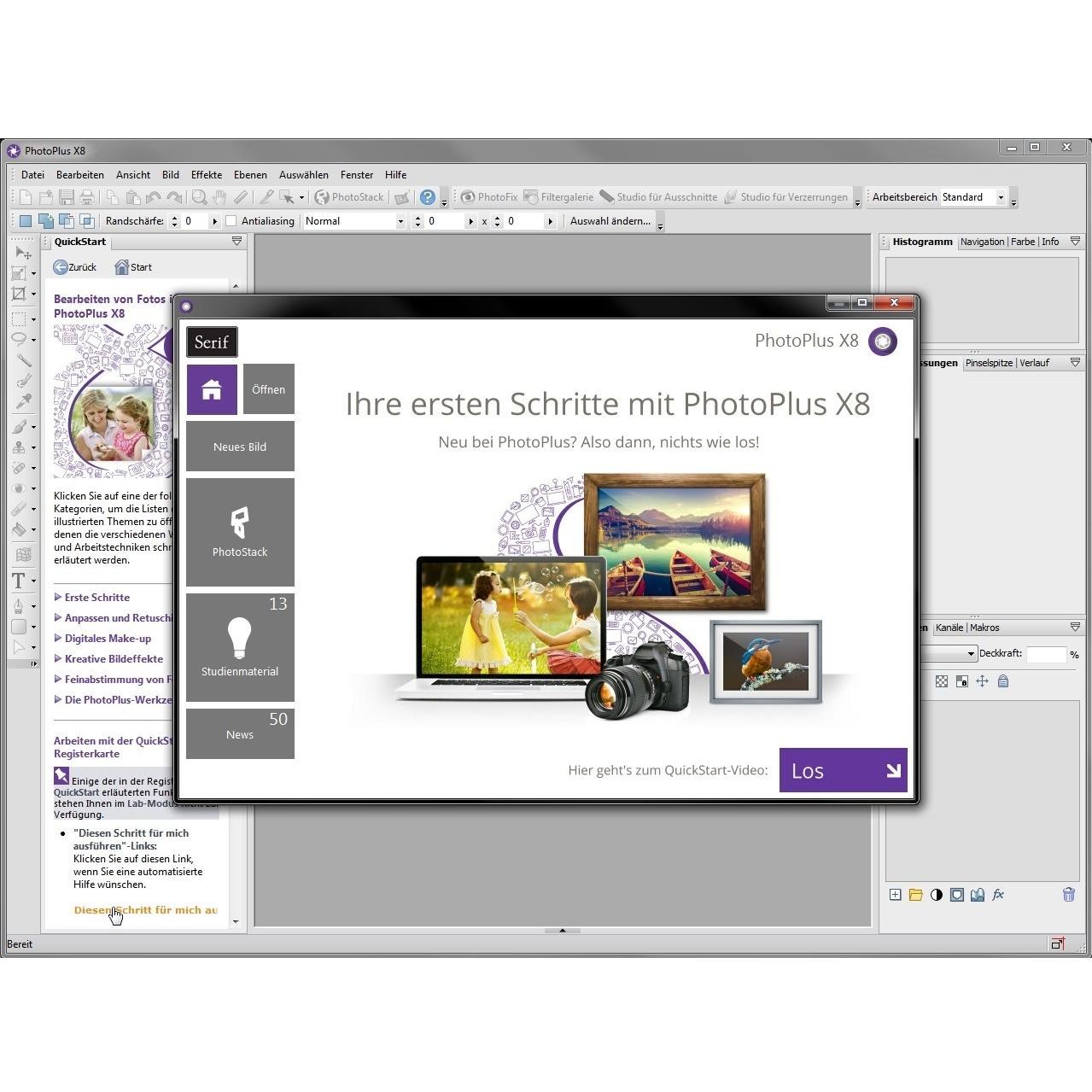Select the Red Eye tool
1092x1092 pixels.
[19, 488]
